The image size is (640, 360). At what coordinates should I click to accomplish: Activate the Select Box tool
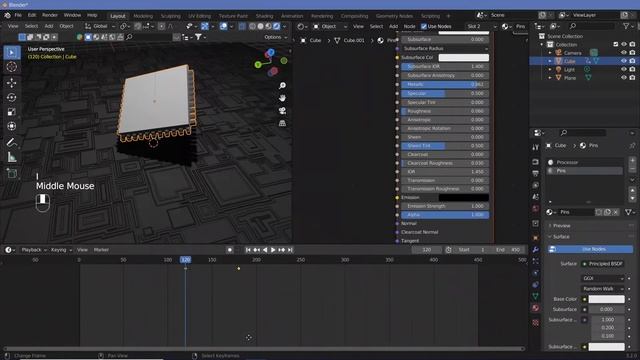[x=11, y=53]
